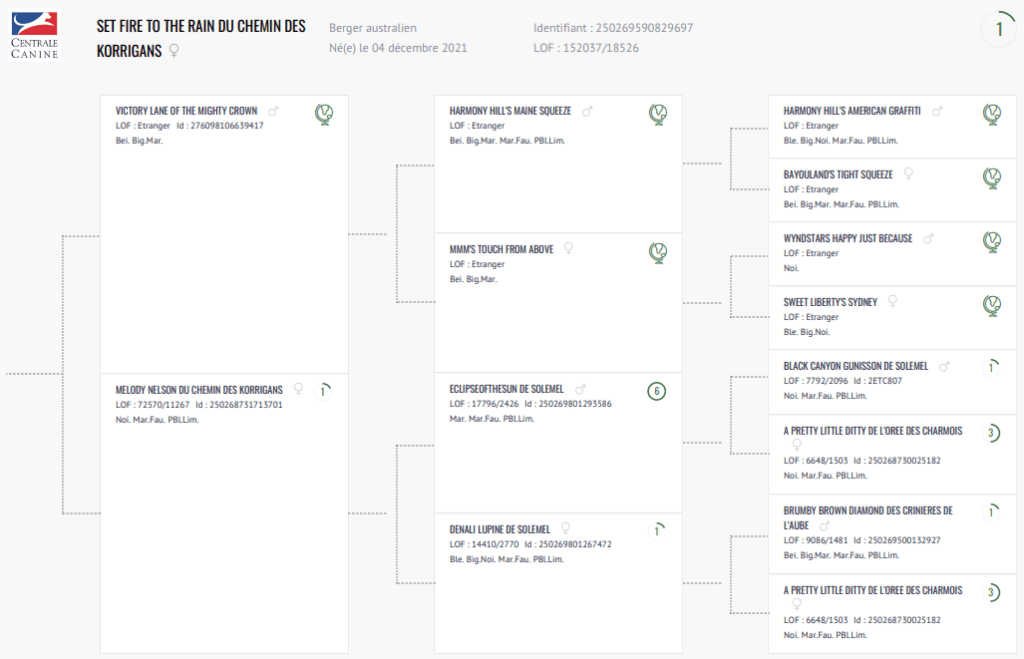Image resolution: width=1024 pixels, height=659 pixels.
Task: Click the green badge icon on Harmony Hill's Maine Squeeze
Action: [x=658, y=114]
